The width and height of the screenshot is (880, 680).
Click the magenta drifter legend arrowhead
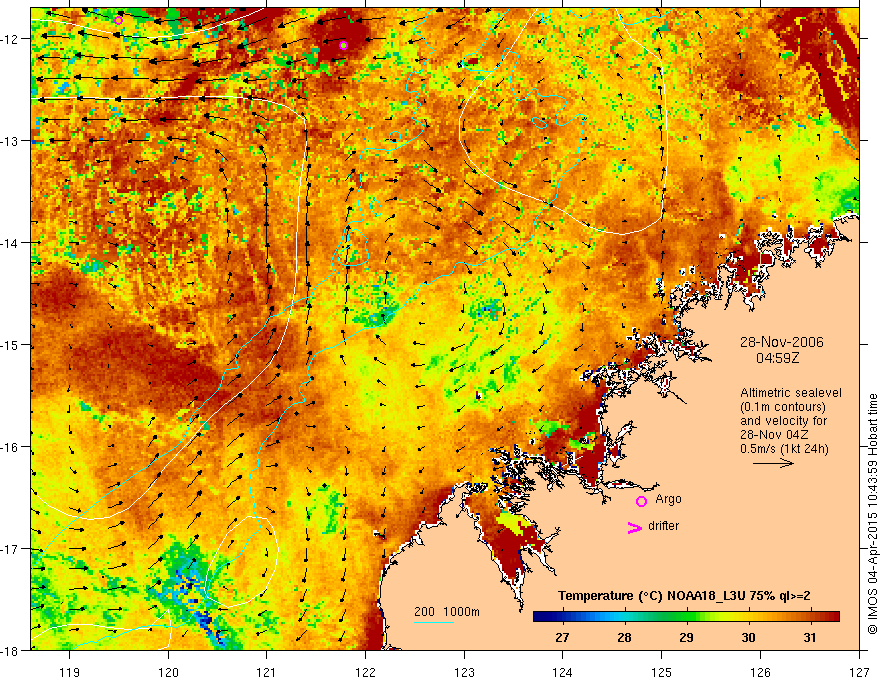pos(634,527)
